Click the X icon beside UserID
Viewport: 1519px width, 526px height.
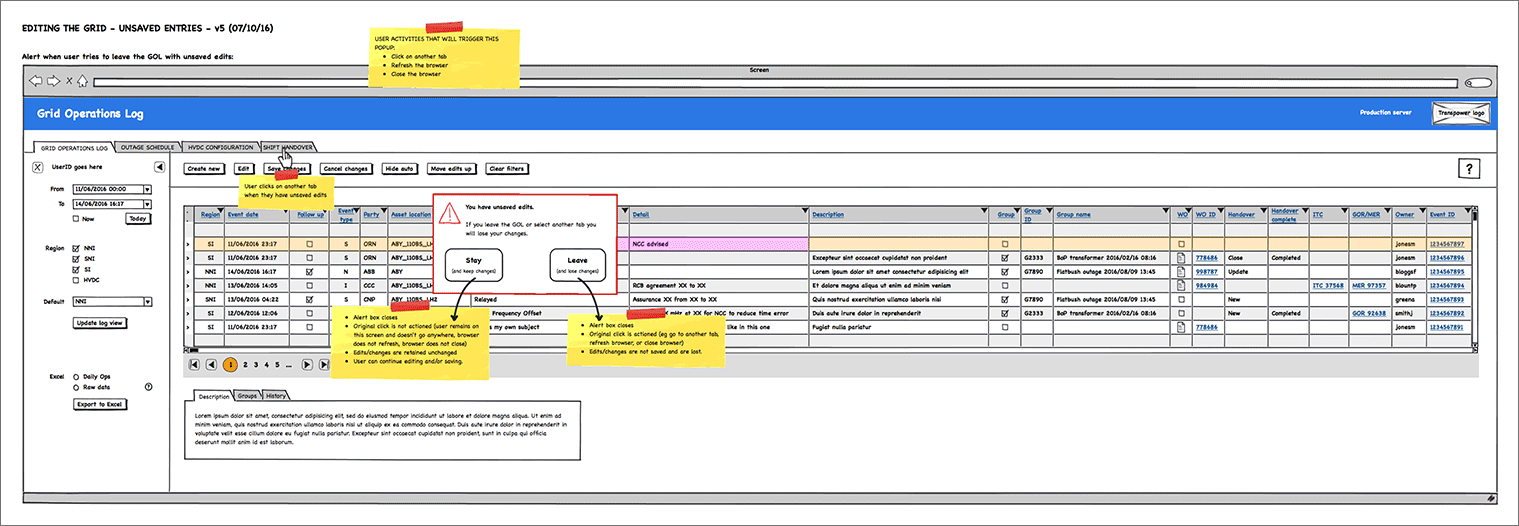coord(38,168)
